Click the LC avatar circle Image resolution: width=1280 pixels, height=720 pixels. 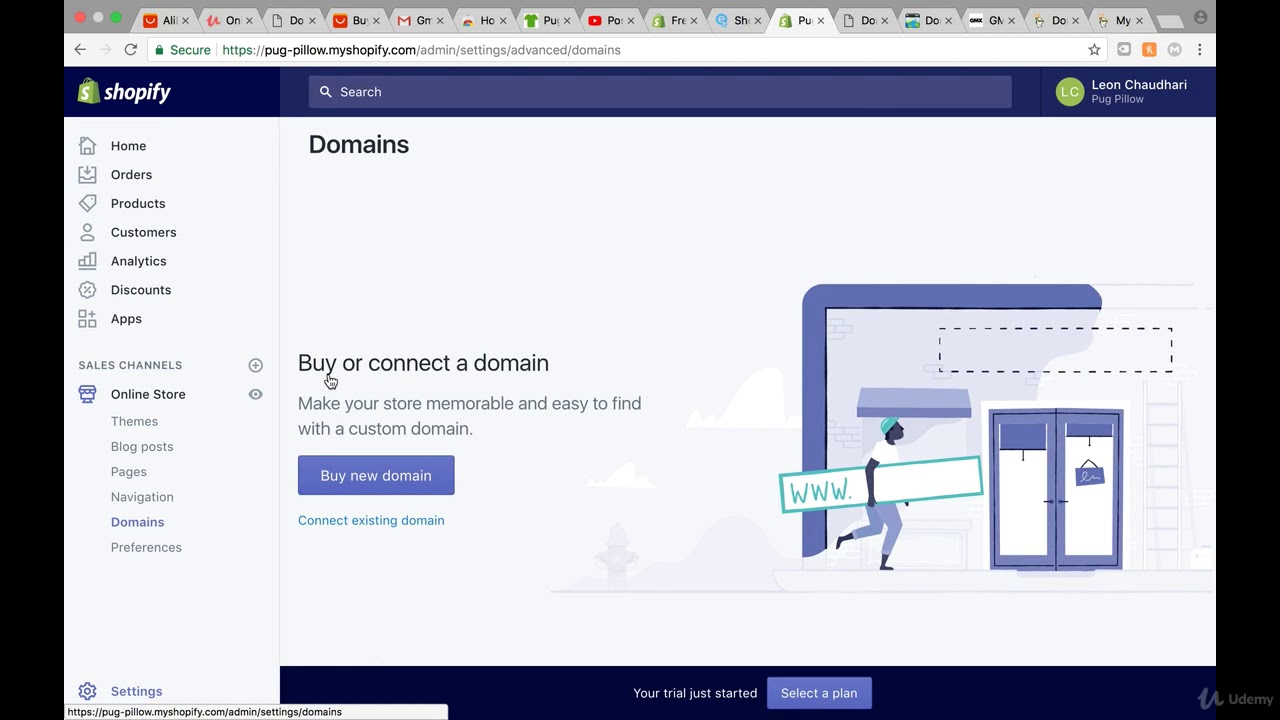coord(1070,92)
